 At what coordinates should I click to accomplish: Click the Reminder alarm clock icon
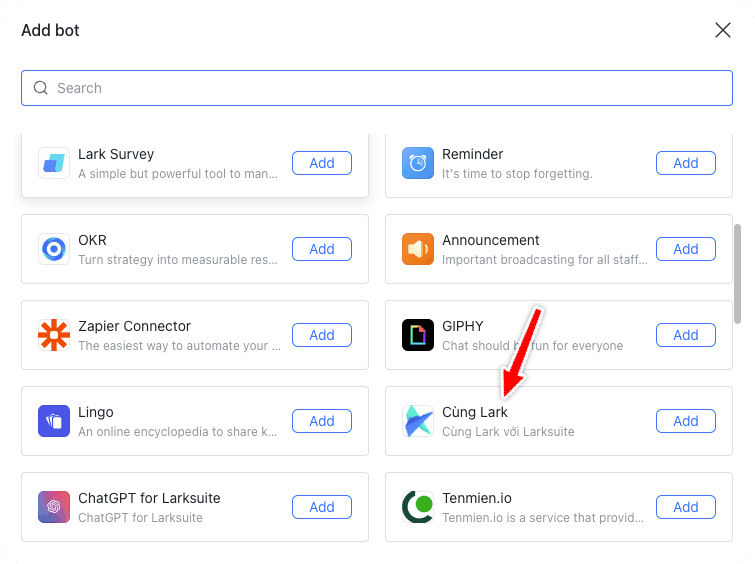point(418,163)
